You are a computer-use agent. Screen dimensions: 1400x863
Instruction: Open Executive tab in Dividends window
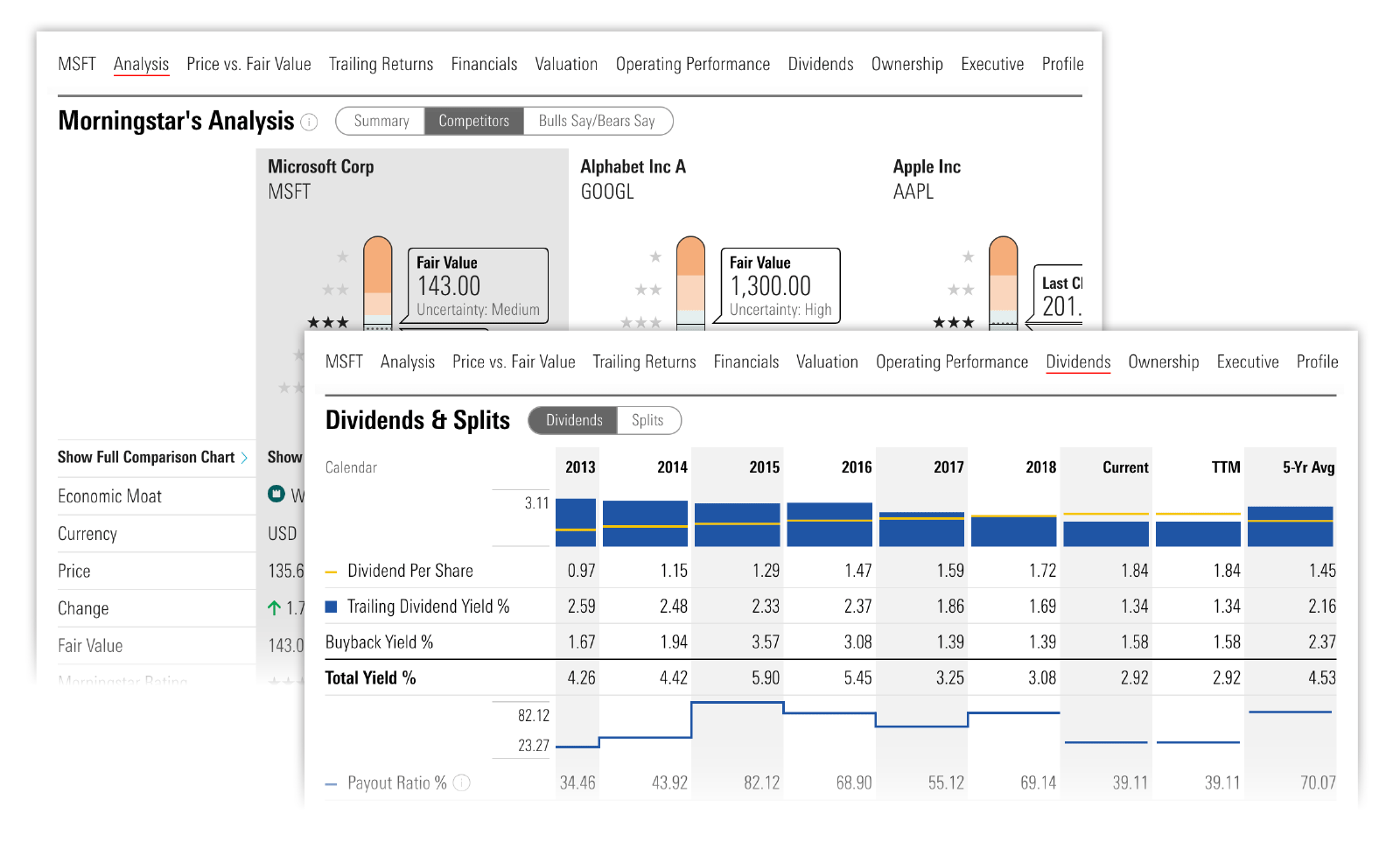1248,361
